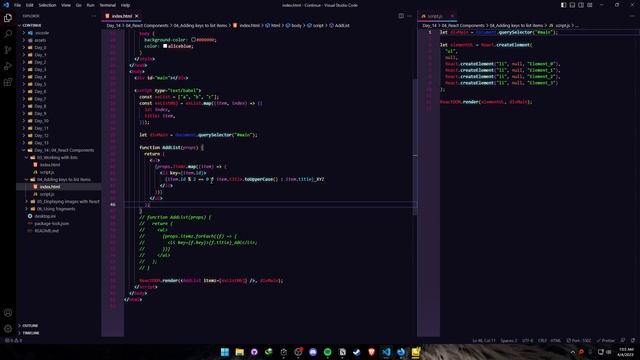Open the View menu
Screen dimensions: 640x360
click(x=66, y=5)
